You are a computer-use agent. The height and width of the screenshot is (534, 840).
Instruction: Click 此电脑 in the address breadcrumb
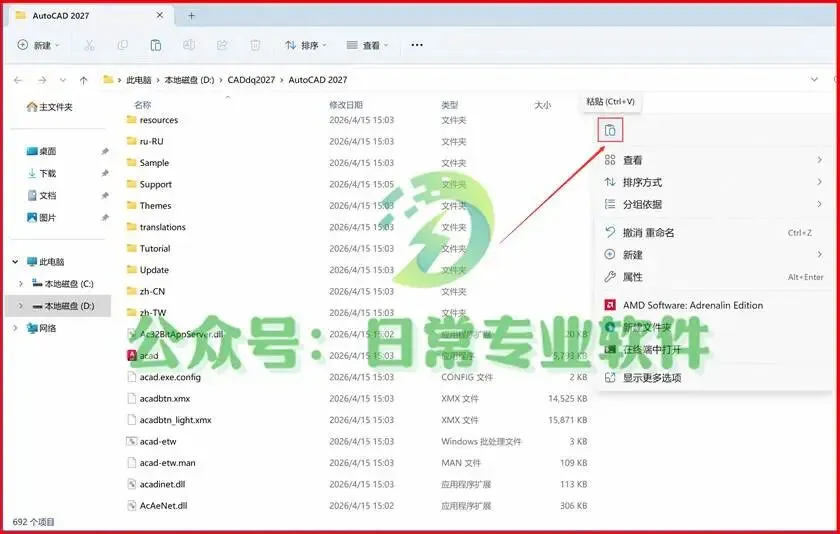pos(139,80)
